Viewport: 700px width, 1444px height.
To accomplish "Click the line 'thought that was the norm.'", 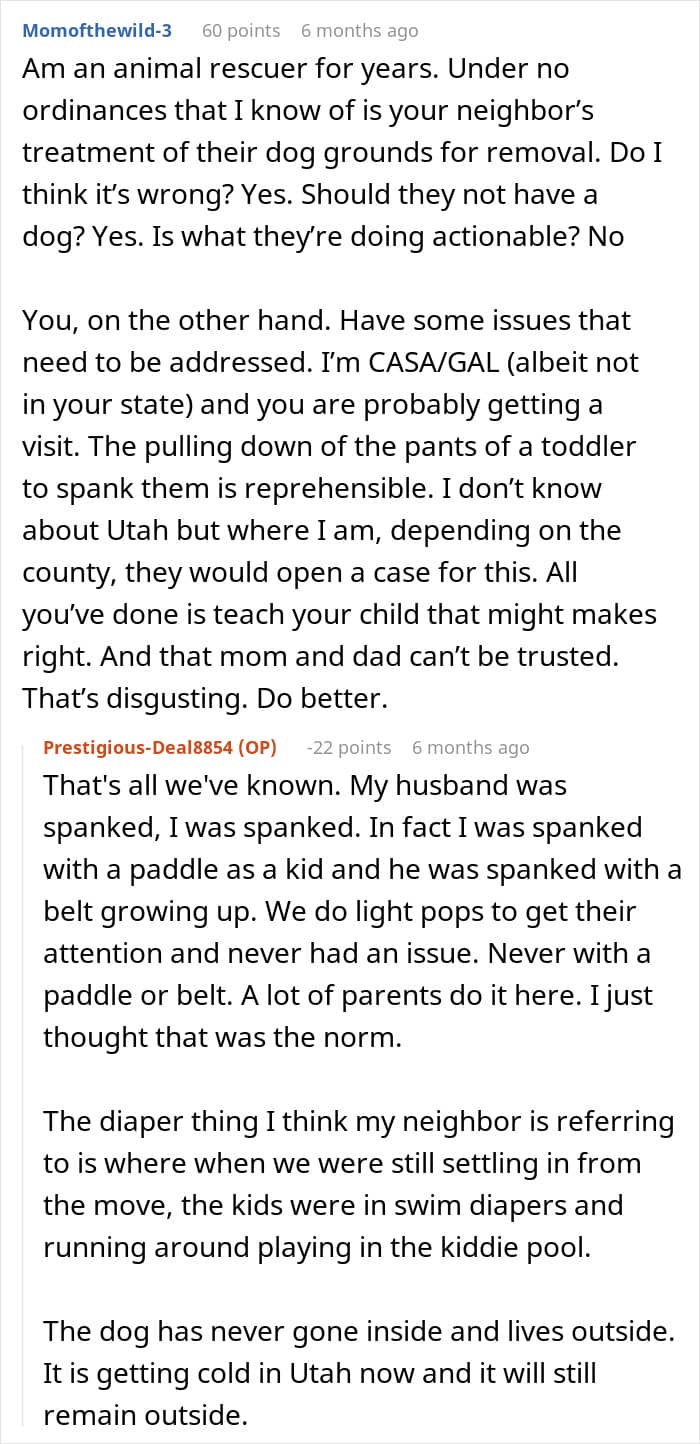I will click(x=222, y=1037).
